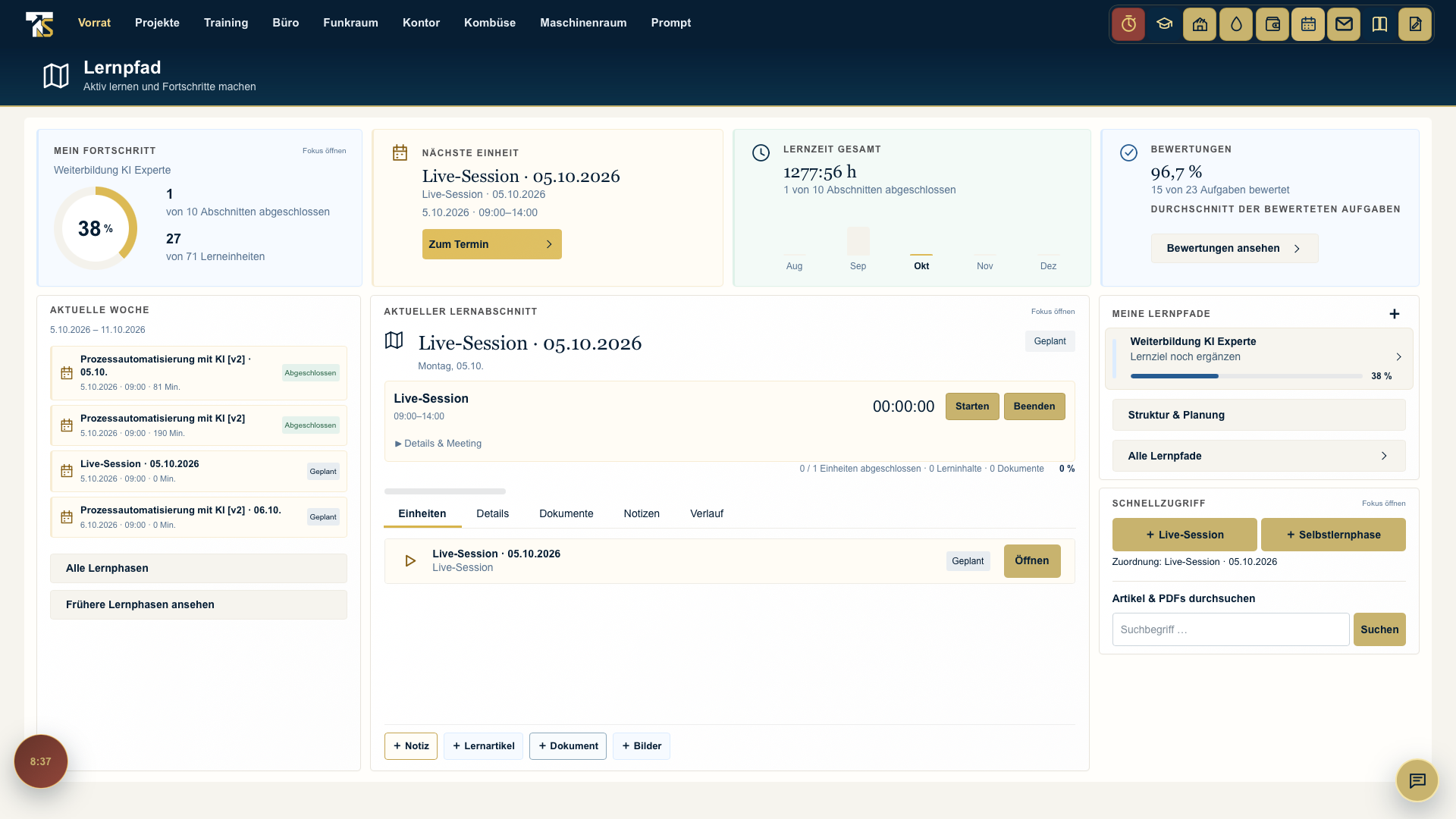Image resolution: width=1456 pixels, height=819 pixels.
Task: Click the water drop icon
Action: [x=1236, y=24]
